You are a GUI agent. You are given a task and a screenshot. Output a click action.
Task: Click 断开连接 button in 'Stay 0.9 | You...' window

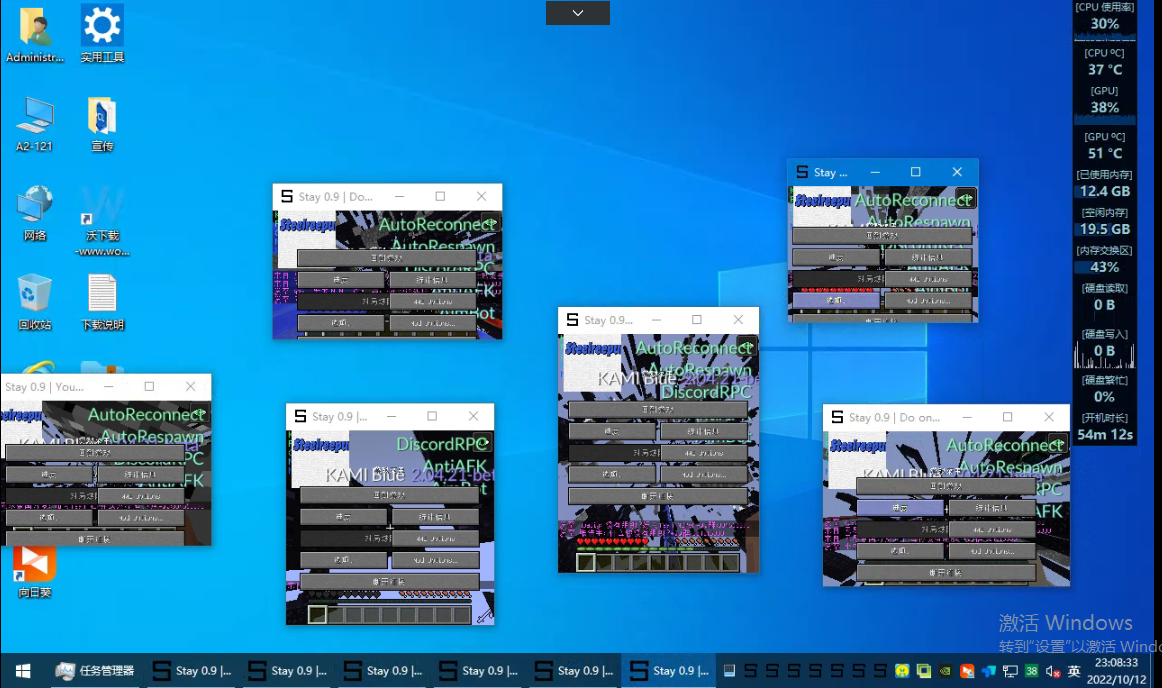[x=96, y=539]
